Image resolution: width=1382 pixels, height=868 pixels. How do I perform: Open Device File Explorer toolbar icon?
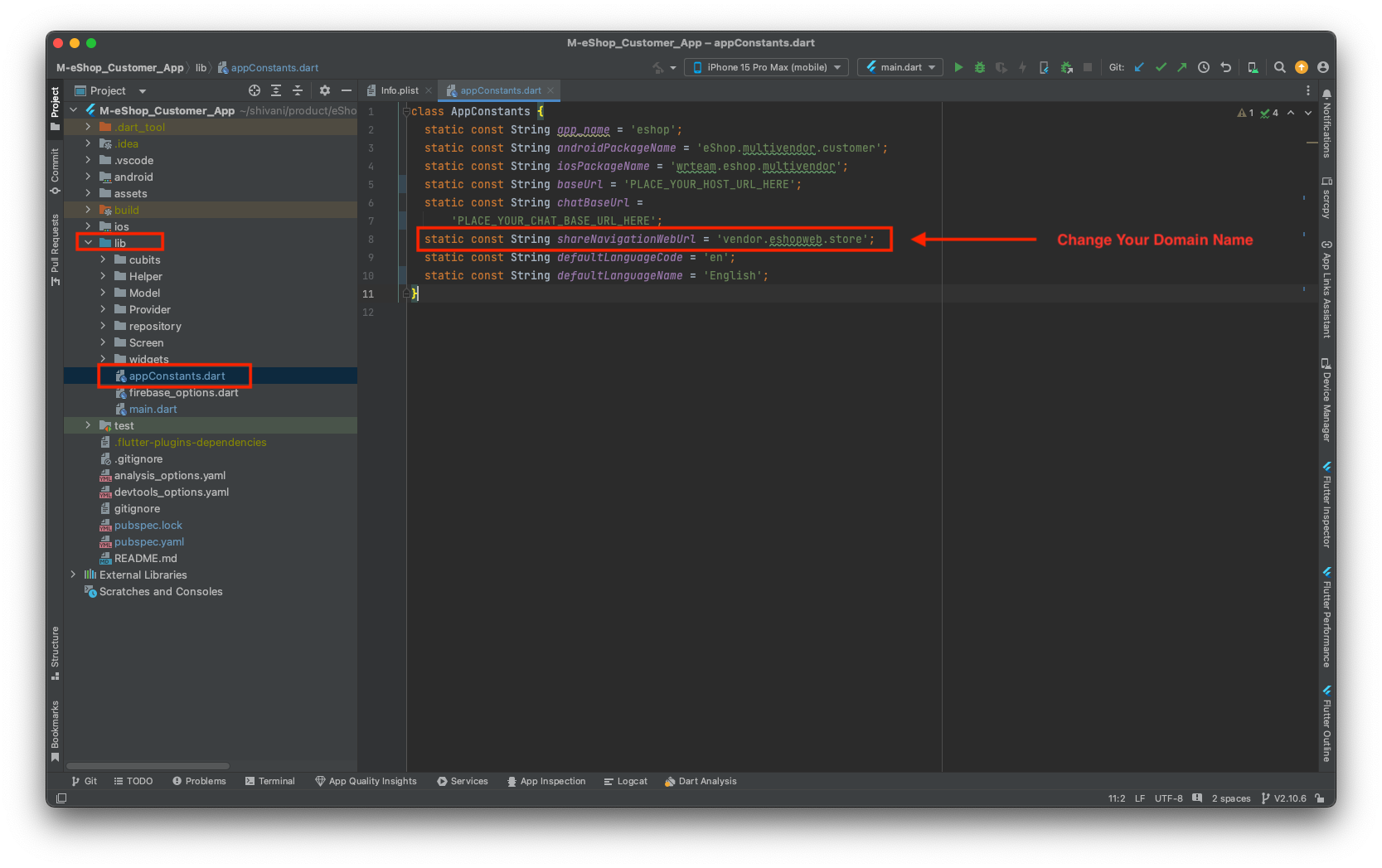click(1253, 67)
